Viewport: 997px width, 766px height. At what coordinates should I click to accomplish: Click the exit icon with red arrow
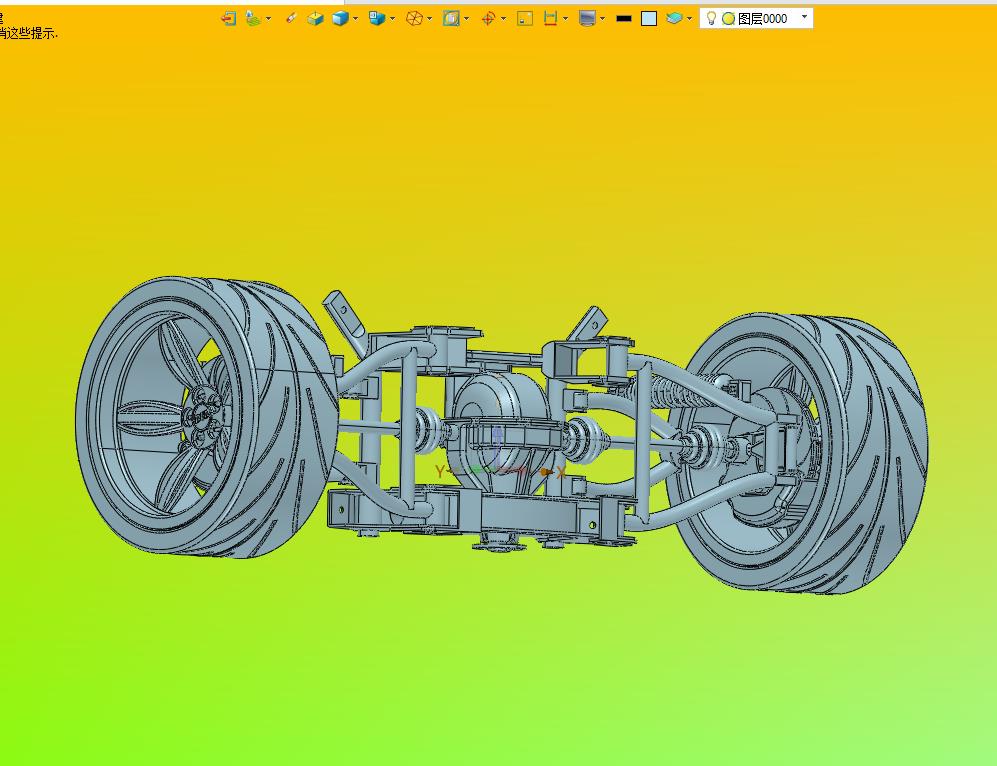tap(229, 18)
